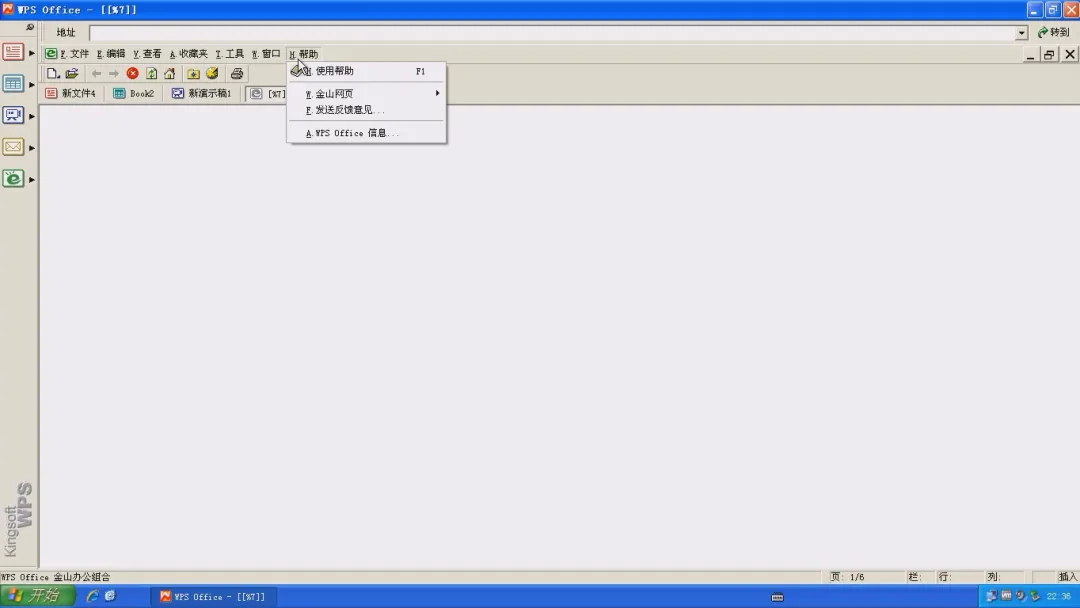Viewport: 1080px width, 608px height.
Task: Click the second quick launch browser icon
Action: pyautogui.click(x=110, y=596)
